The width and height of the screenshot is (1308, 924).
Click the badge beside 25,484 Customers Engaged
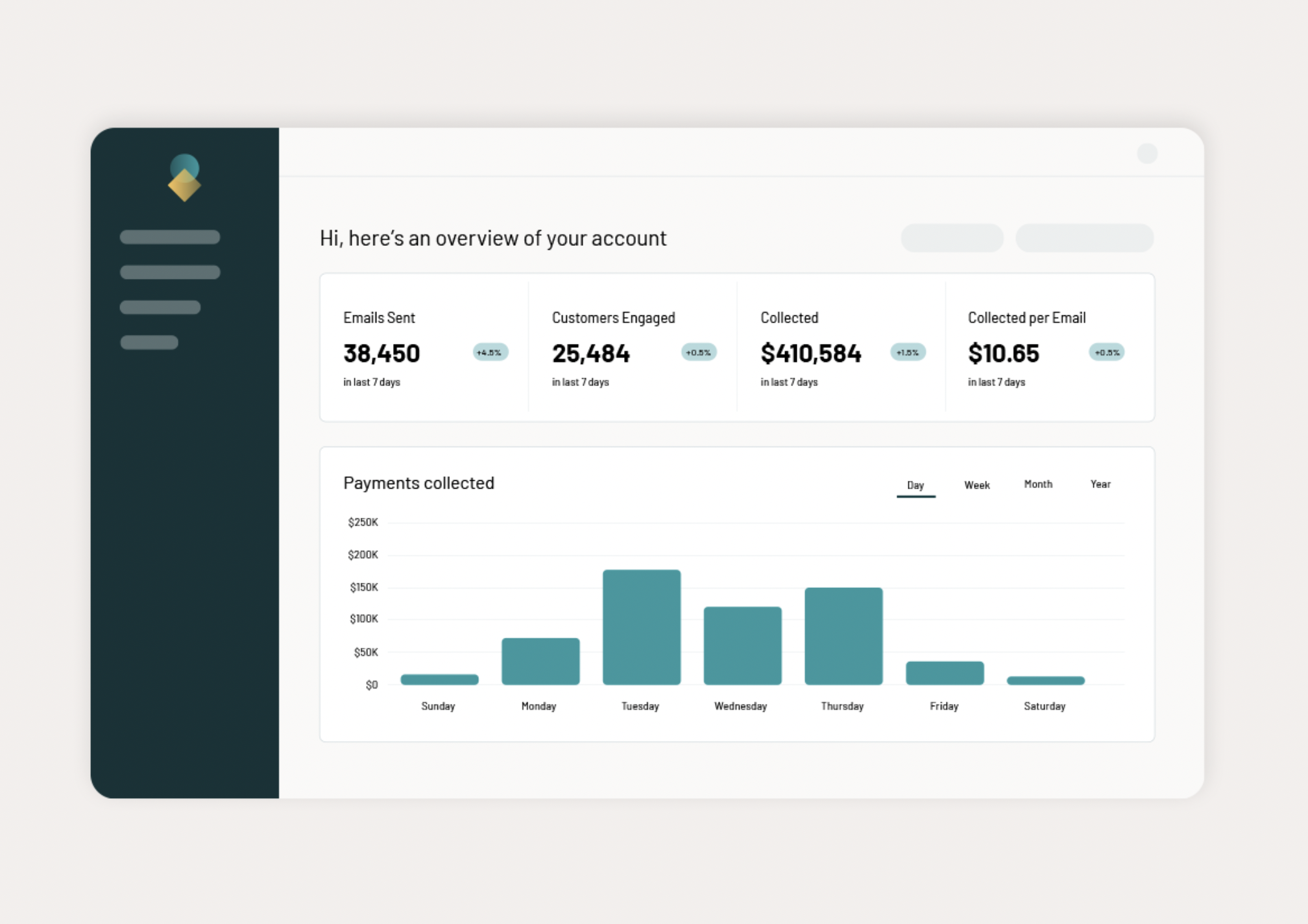699,352
